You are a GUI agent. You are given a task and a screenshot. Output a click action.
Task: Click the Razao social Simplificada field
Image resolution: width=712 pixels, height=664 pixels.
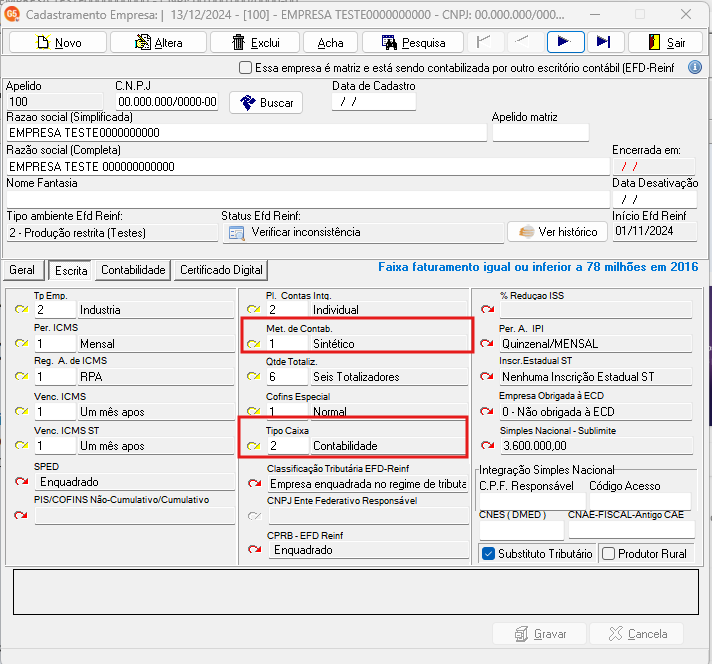click(247, 133)
